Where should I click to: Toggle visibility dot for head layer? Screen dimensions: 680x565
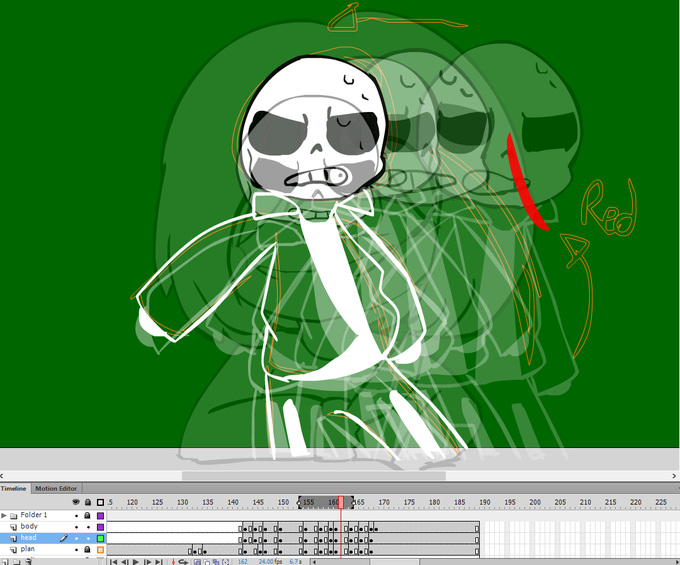click(76, 538)
